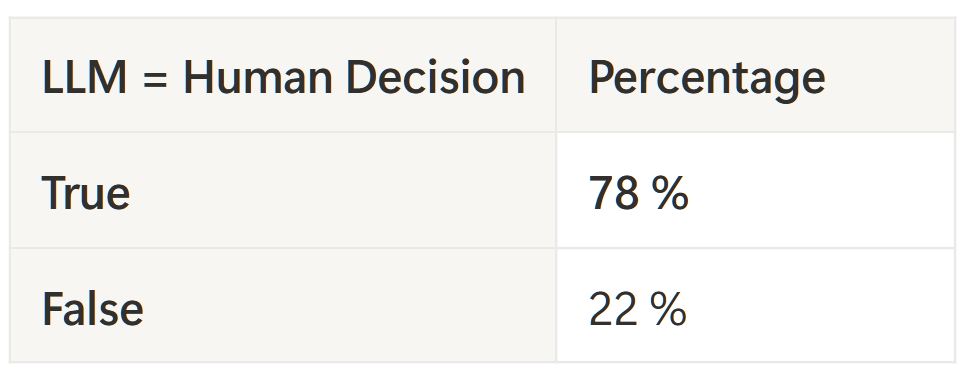The height and width of the screenshot is (387, 978).
Task: Click the border between the True and False rows
Action: coord(482,248)
